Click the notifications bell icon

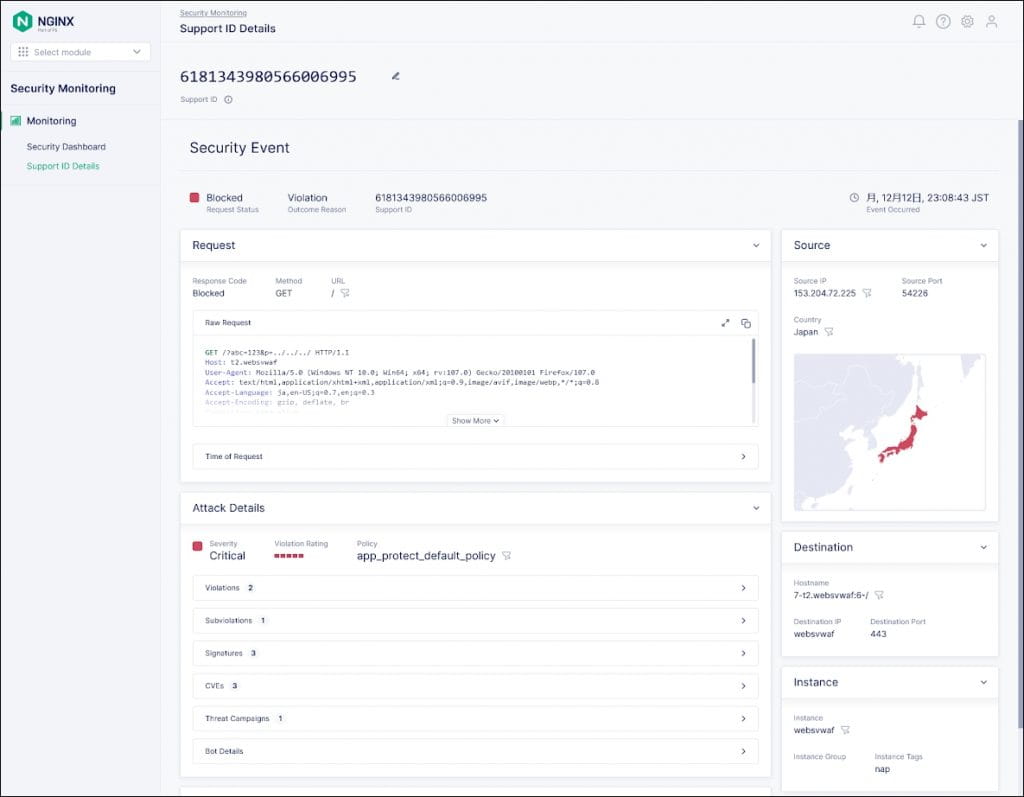[919, 21]
